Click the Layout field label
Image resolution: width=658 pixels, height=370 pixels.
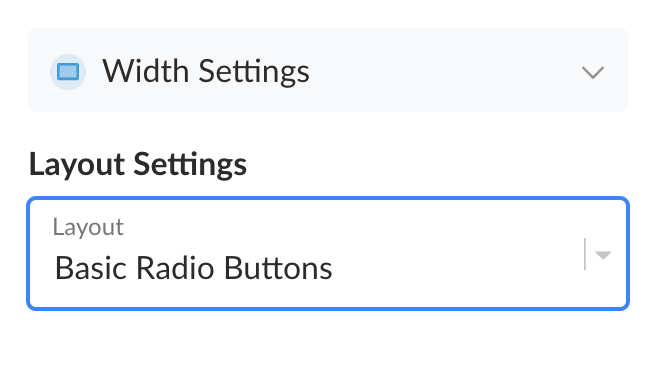[88, 228]
